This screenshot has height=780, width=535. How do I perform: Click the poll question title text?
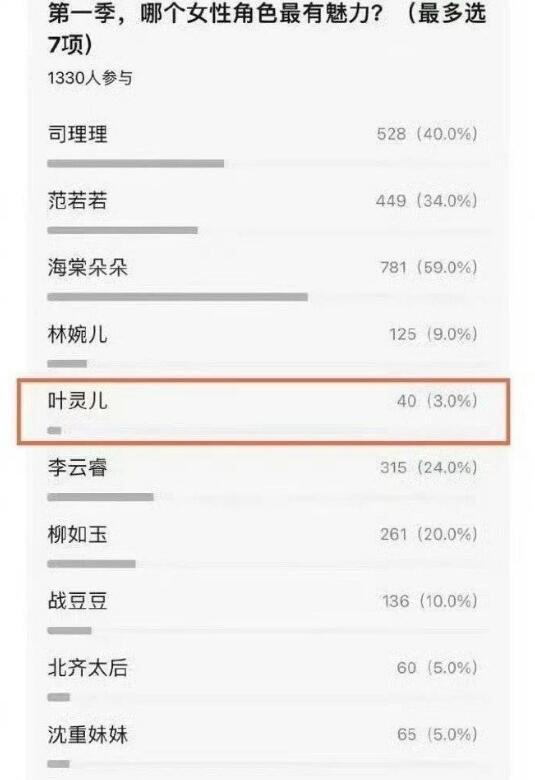[x=267, y=28]
